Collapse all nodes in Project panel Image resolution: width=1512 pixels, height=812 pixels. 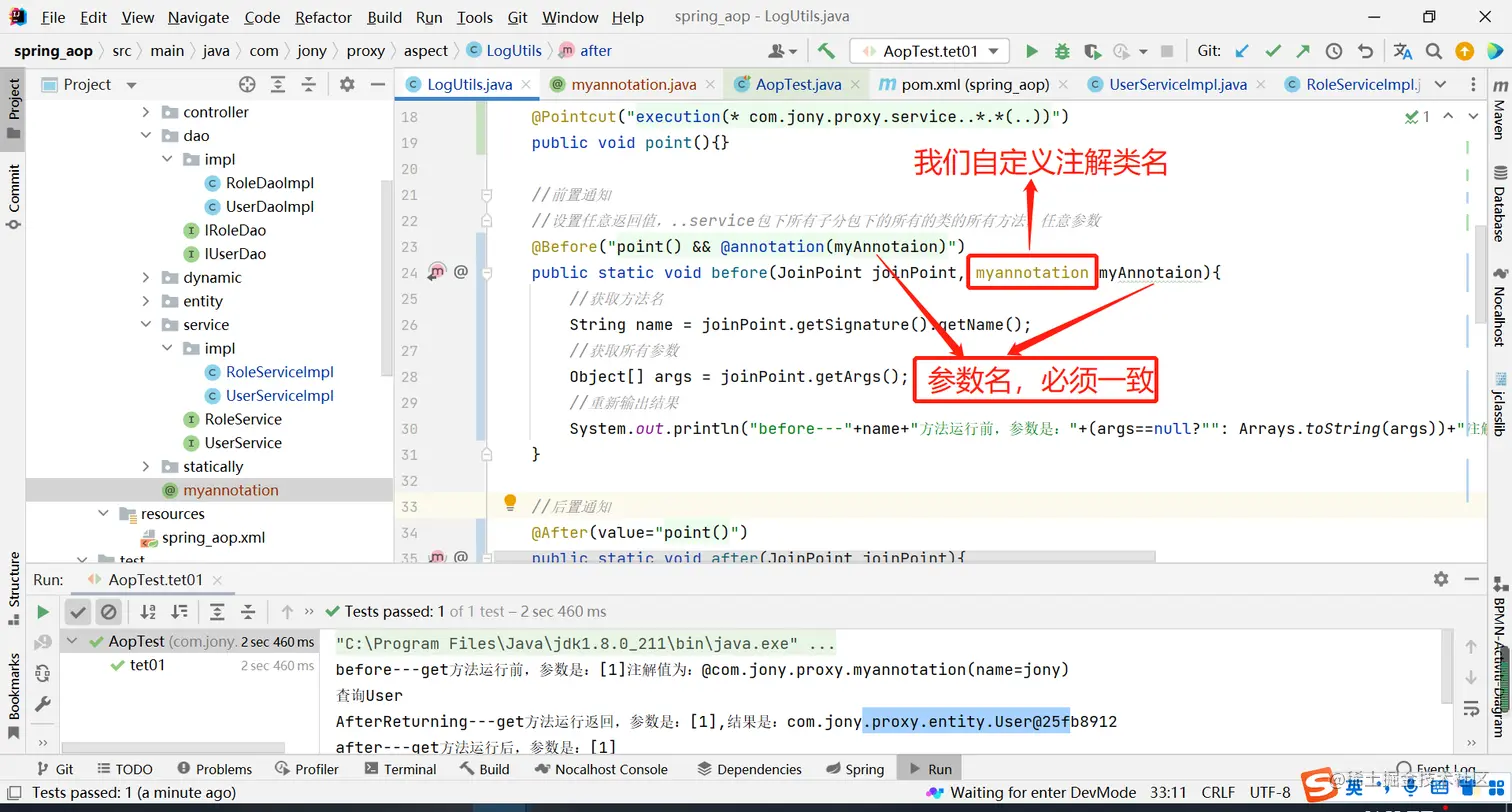[309, 85]
